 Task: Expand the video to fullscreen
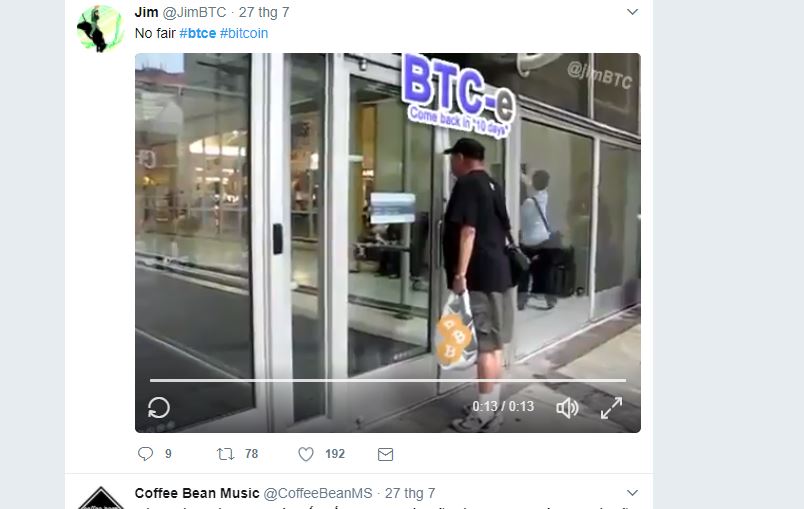pos(611,408)
